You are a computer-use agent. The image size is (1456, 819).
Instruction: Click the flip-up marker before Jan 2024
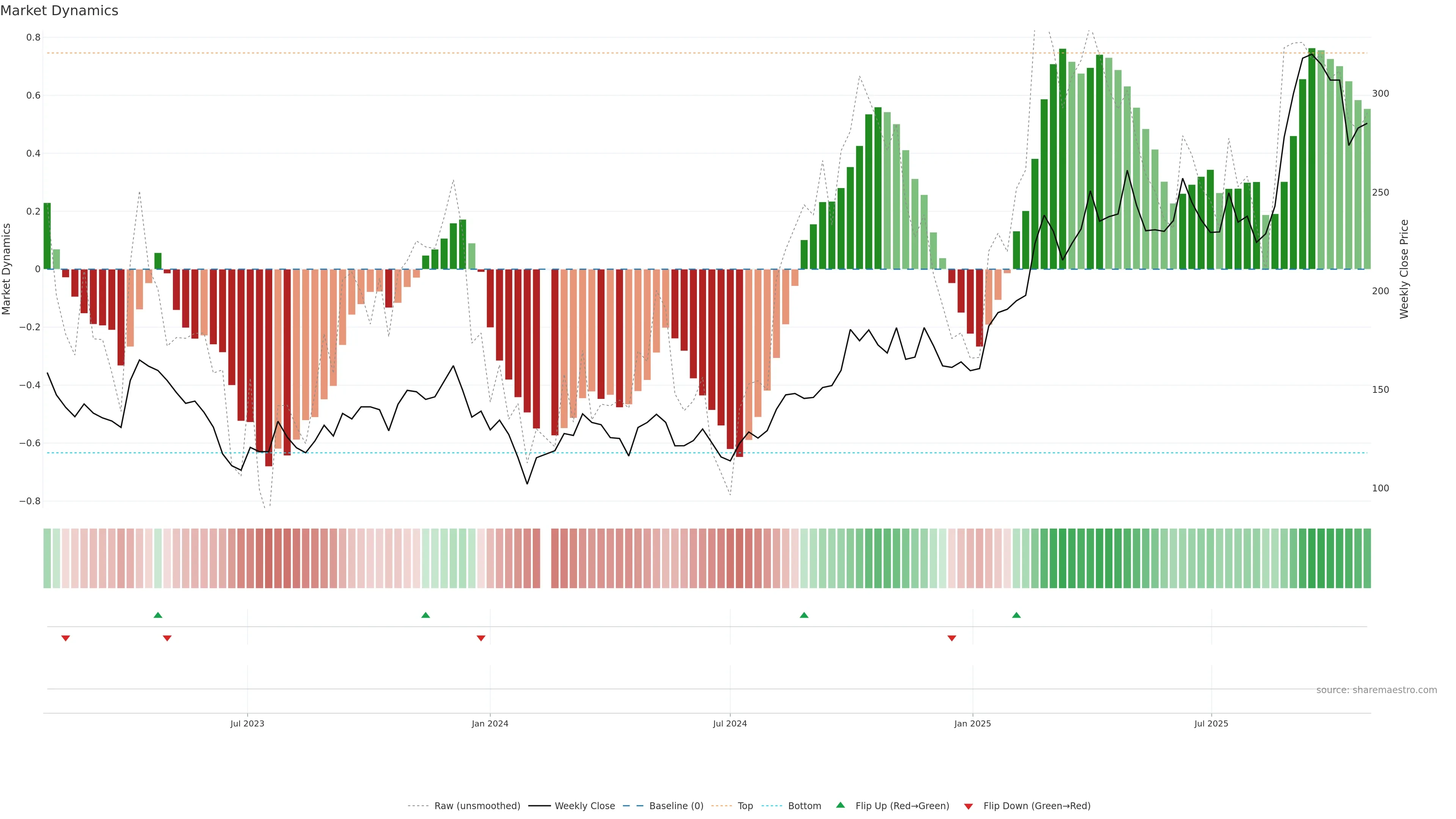point(425,615)
